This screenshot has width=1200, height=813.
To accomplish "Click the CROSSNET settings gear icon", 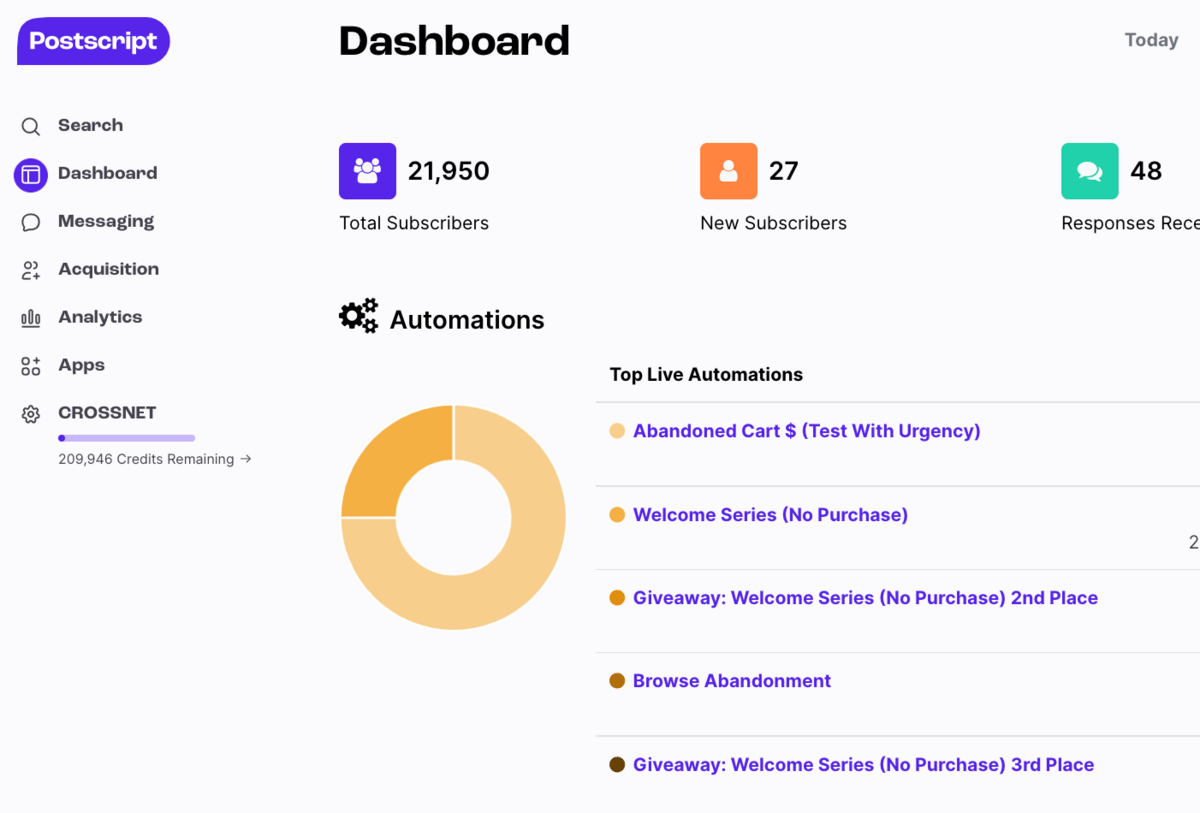I will pyautogui.click(x=31, y=414).
